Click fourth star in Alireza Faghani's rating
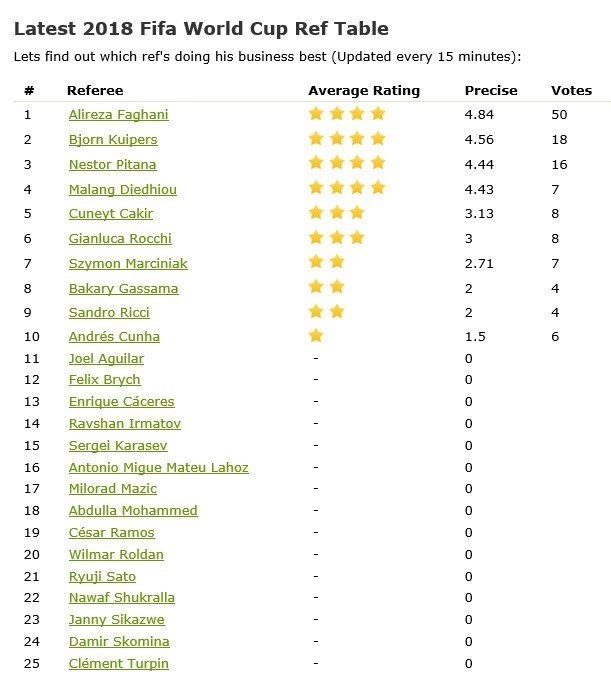Viewport: 611px width, 678px height. coord(377,114)
